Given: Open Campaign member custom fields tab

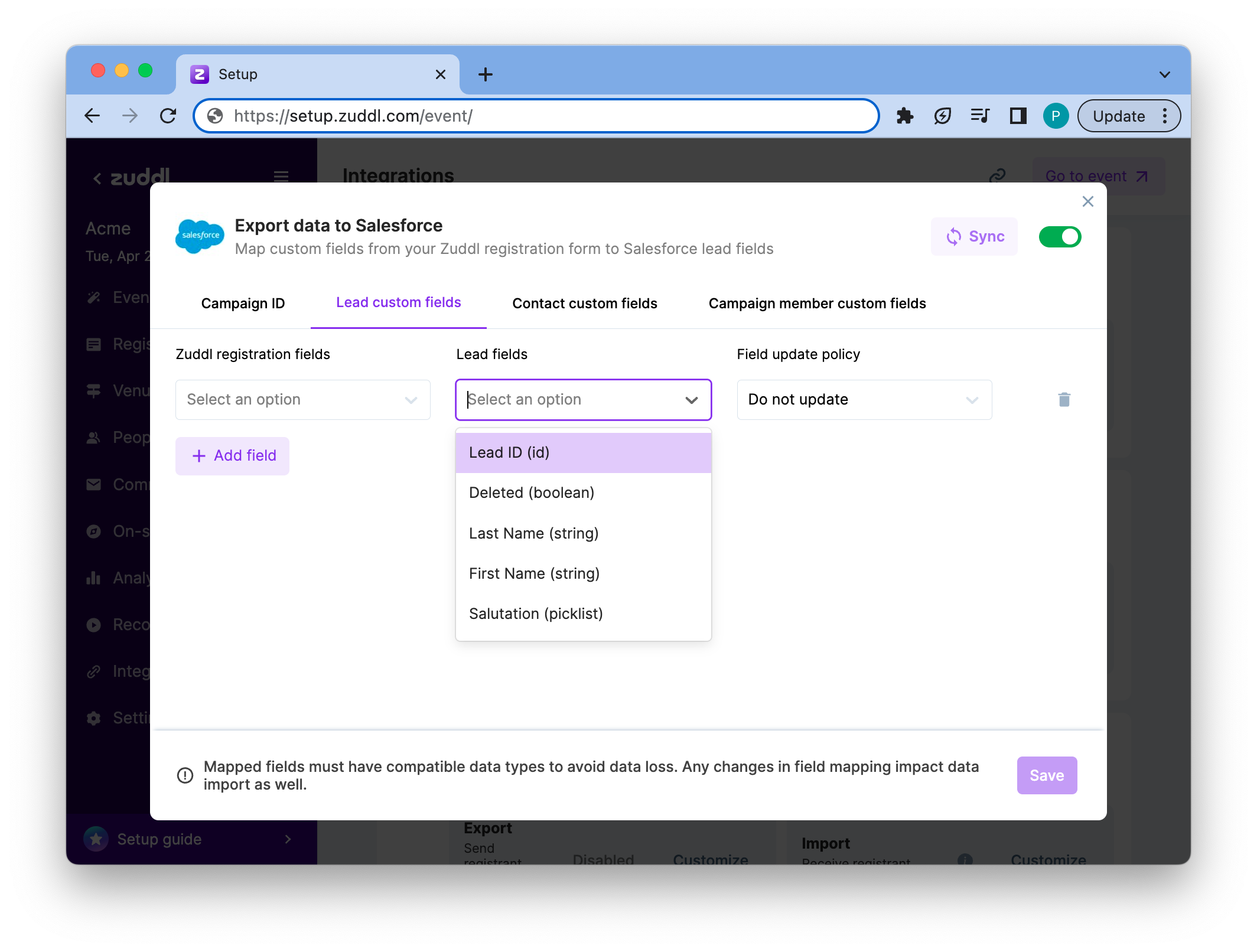Looking at the screenshot, I should (817, 304).
